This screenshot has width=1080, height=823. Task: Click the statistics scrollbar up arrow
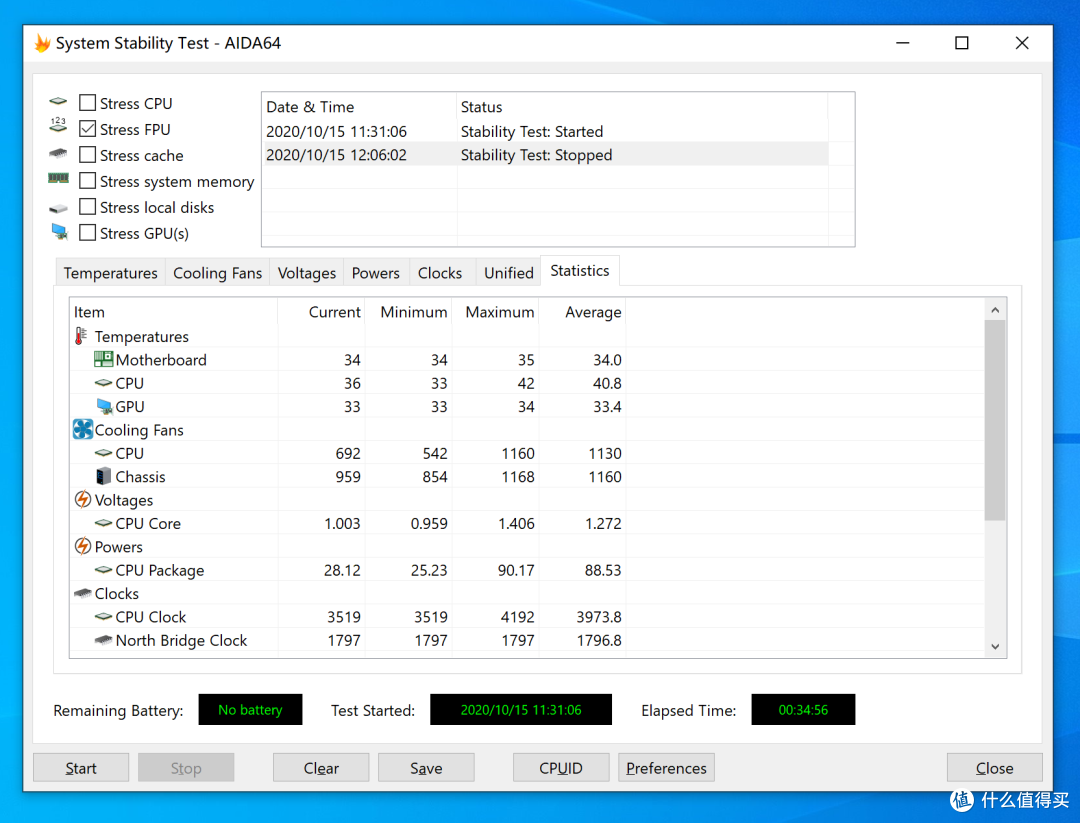tap(995, 310)
